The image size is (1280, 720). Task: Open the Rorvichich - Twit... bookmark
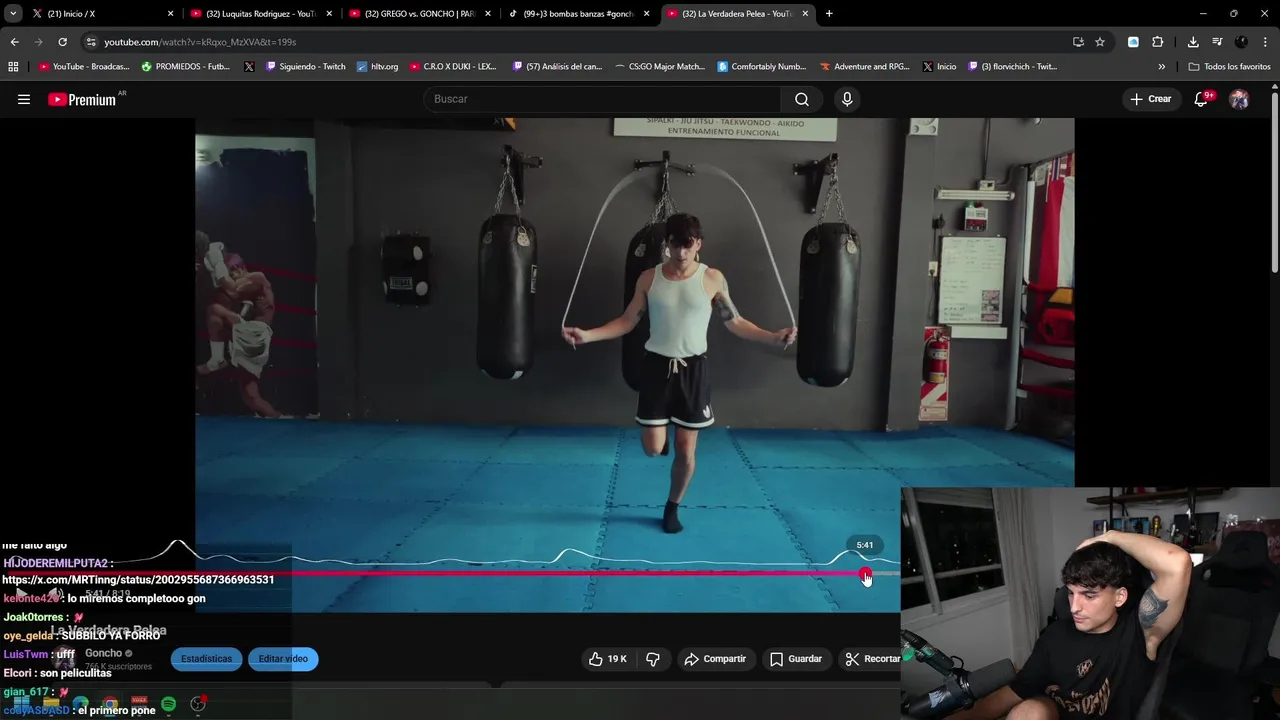[1012, 67]
